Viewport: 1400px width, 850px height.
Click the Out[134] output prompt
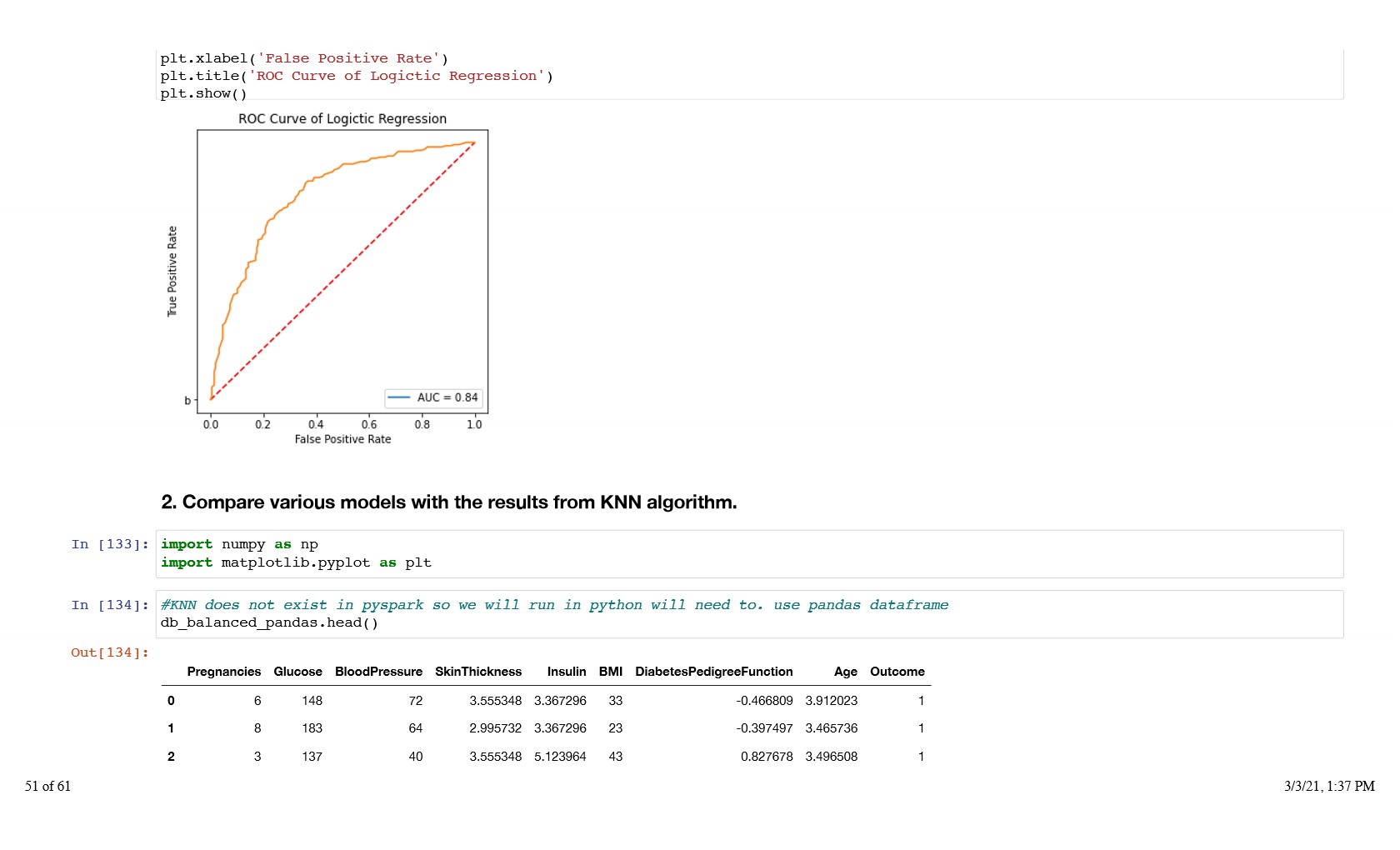click(109, 652)
